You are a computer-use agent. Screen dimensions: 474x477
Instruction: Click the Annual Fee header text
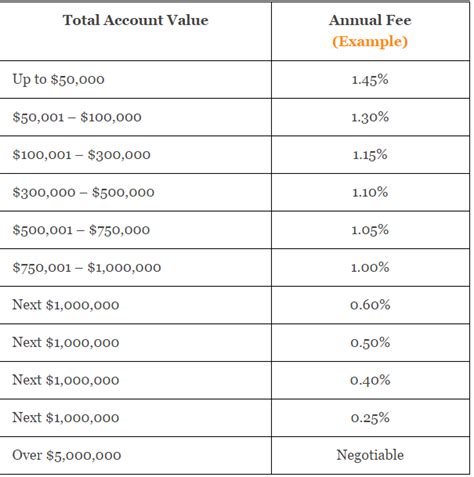(370, 20)
